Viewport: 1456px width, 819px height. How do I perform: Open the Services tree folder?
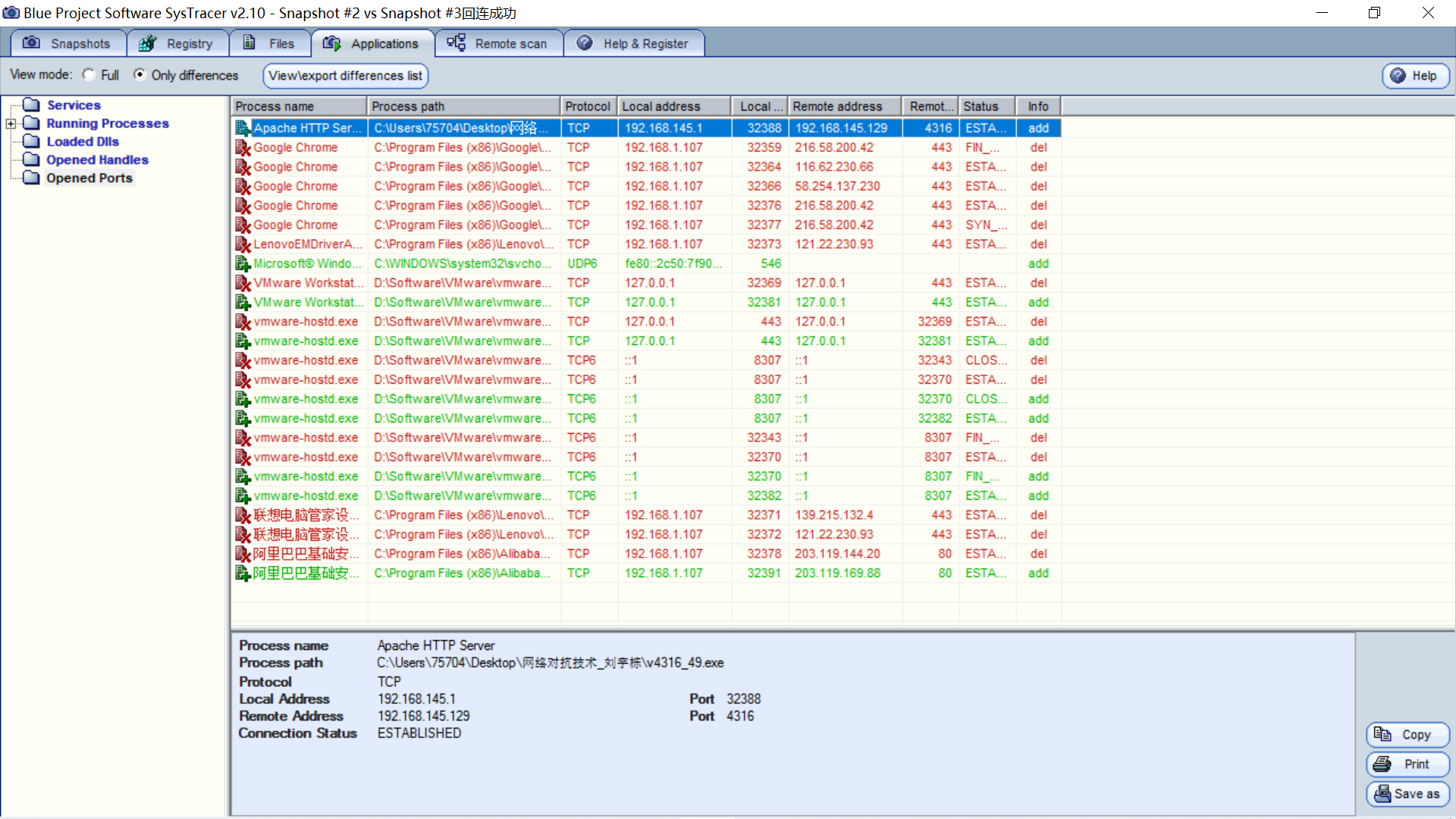point(73,105)
